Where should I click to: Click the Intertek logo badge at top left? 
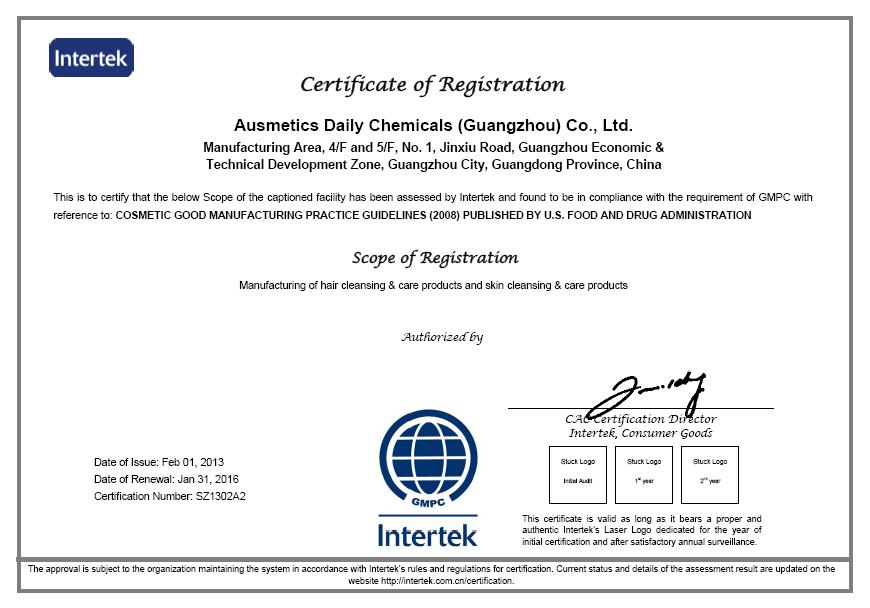click(x=92, y=58)
